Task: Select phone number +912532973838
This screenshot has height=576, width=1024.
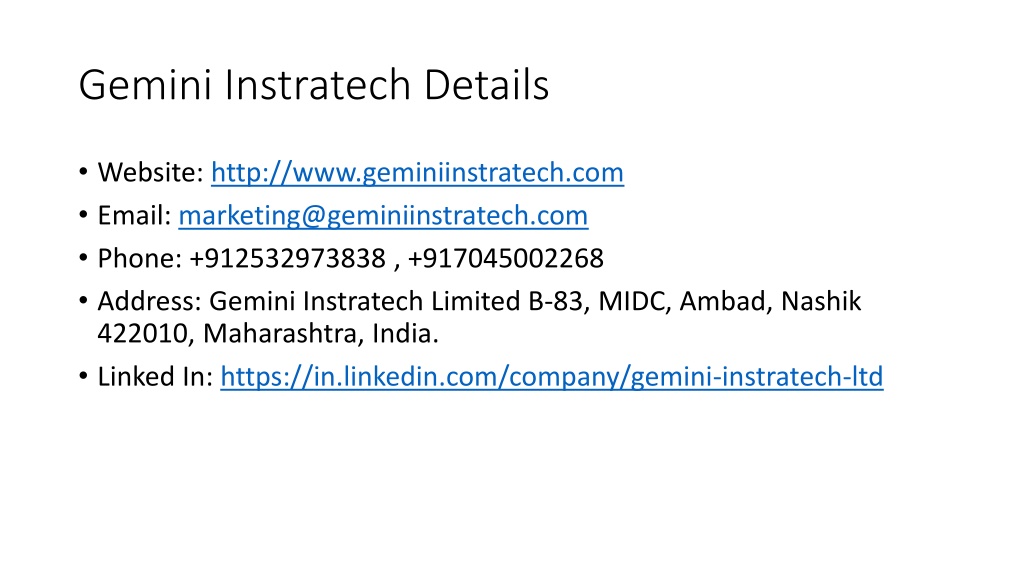Action: pos(287,259)
